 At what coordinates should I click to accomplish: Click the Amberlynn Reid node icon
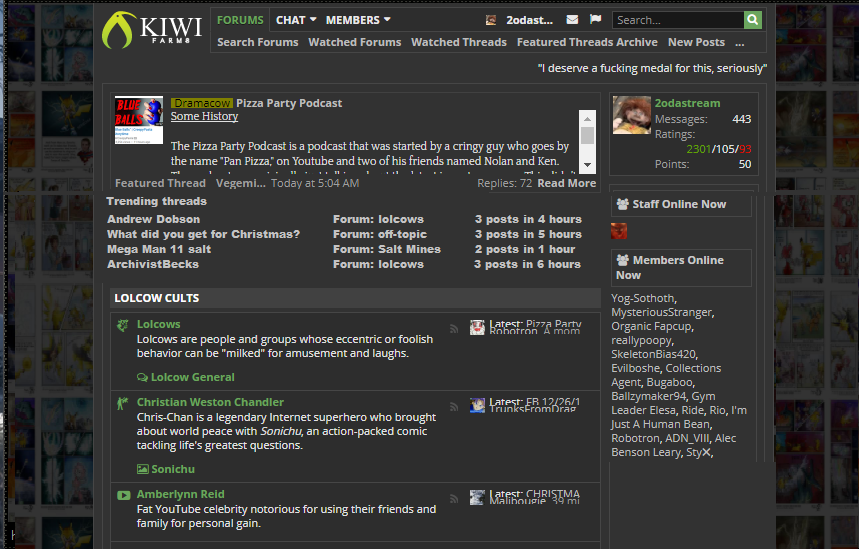tap(124, 495)
